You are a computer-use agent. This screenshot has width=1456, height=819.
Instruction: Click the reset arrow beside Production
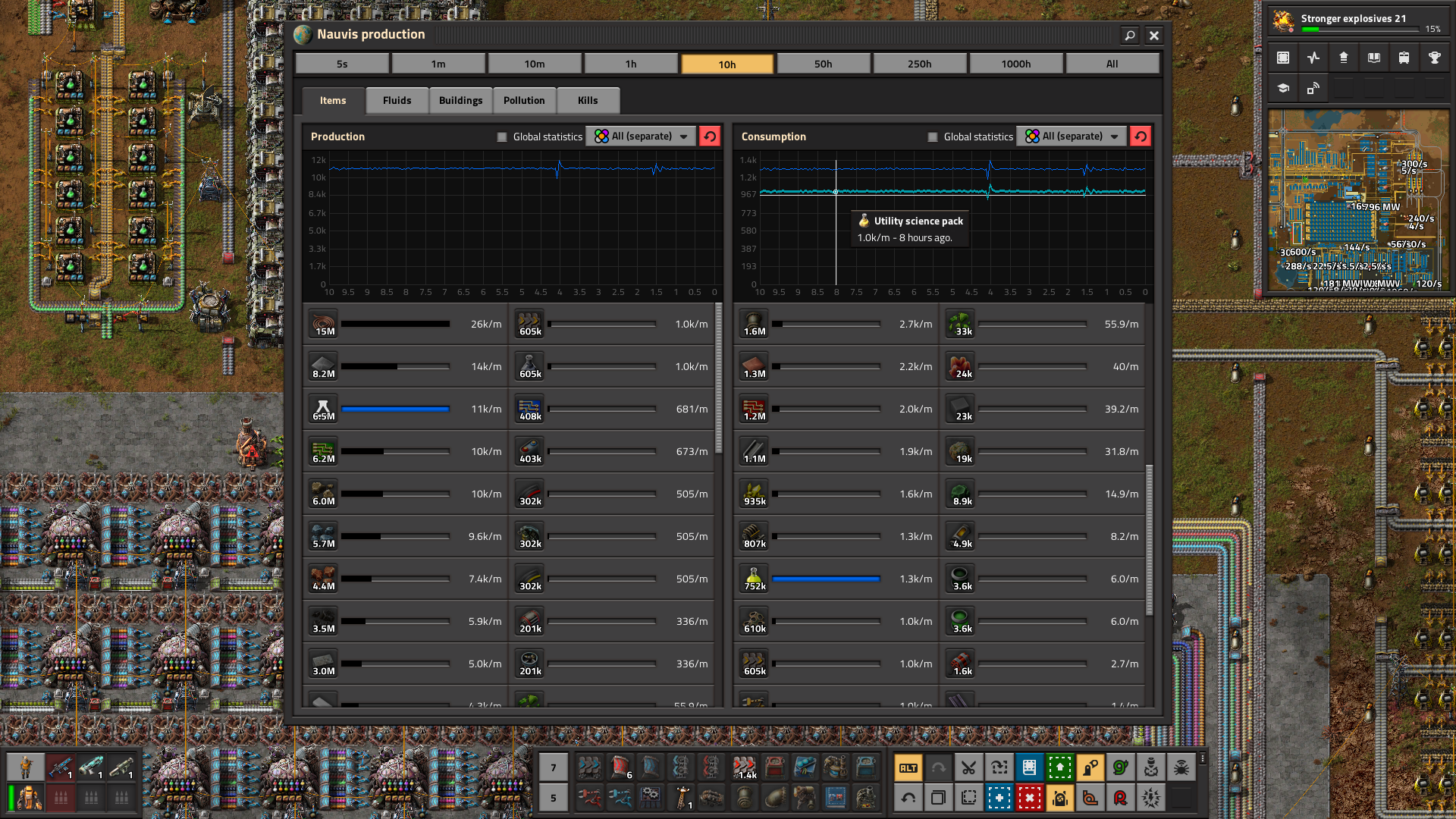tap(710, 136)
